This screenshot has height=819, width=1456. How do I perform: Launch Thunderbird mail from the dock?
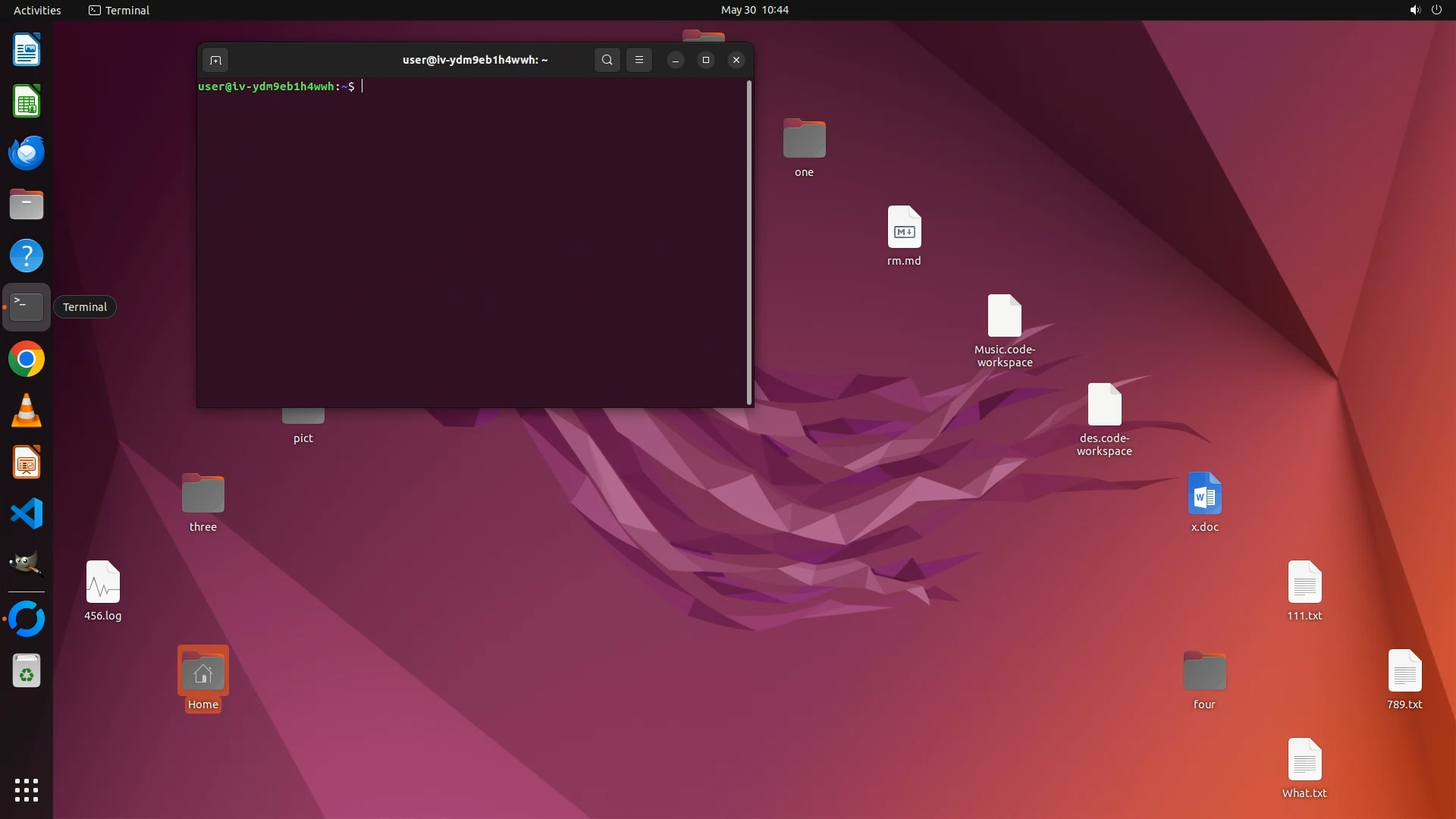[27, 153]
